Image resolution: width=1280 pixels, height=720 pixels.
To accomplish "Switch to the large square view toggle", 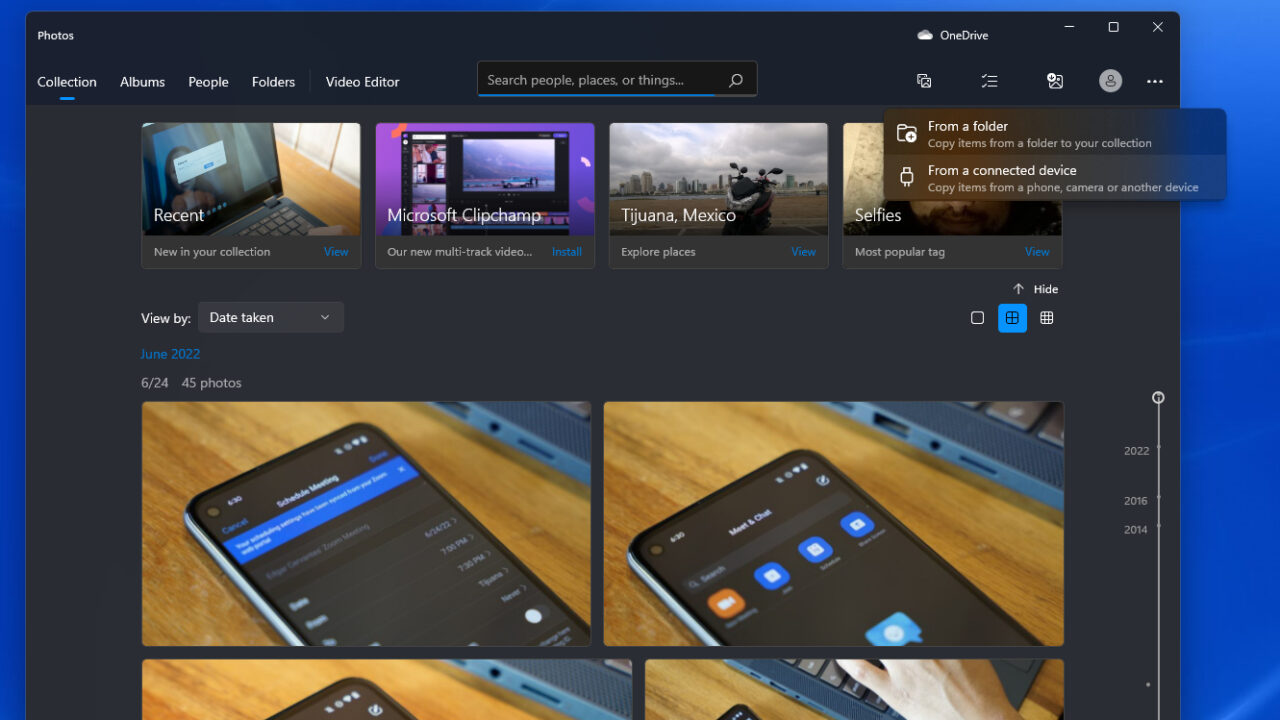I will [977, 317].
